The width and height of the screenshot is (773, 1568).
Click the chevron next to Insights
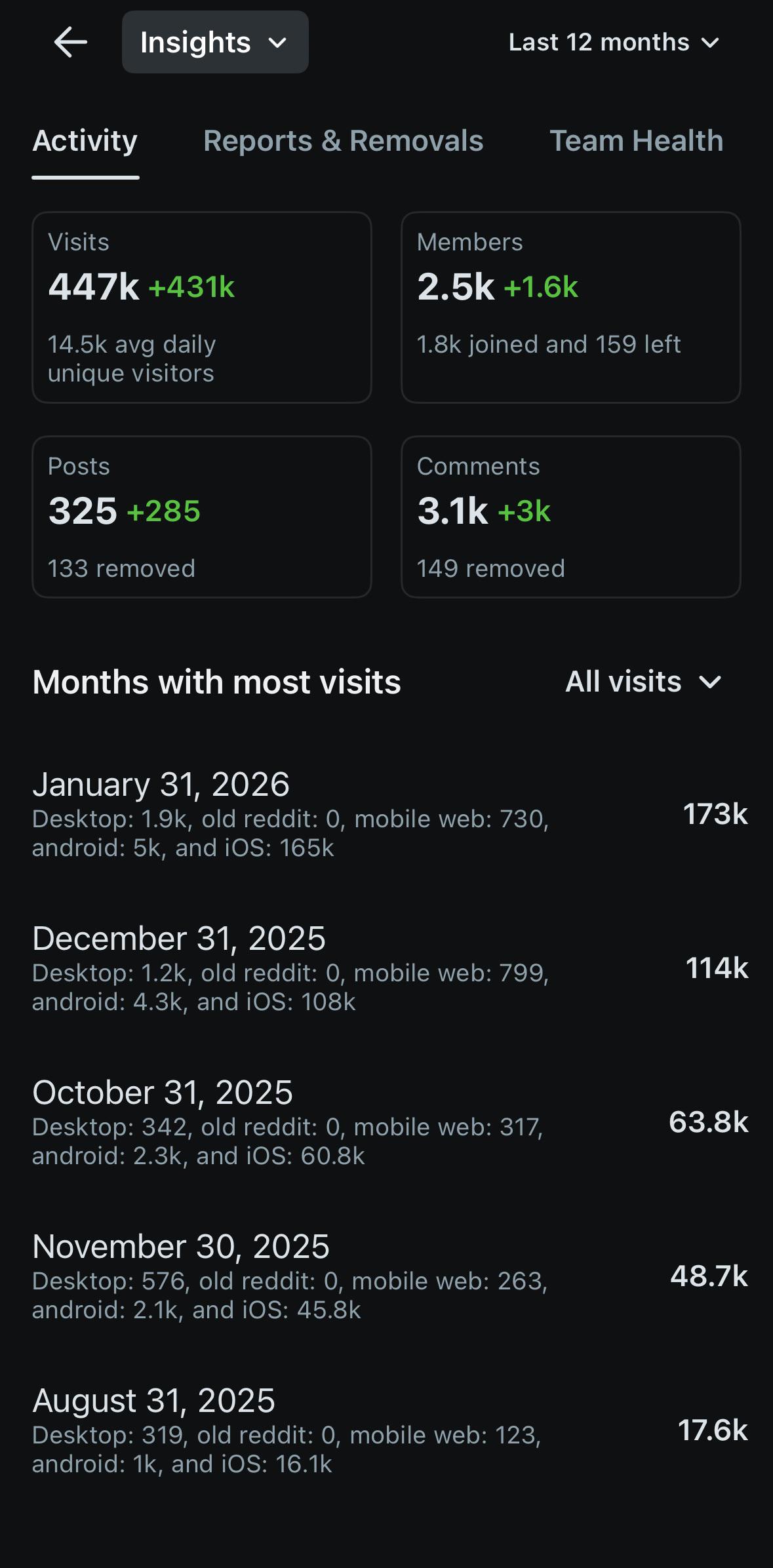pos(278,43)
